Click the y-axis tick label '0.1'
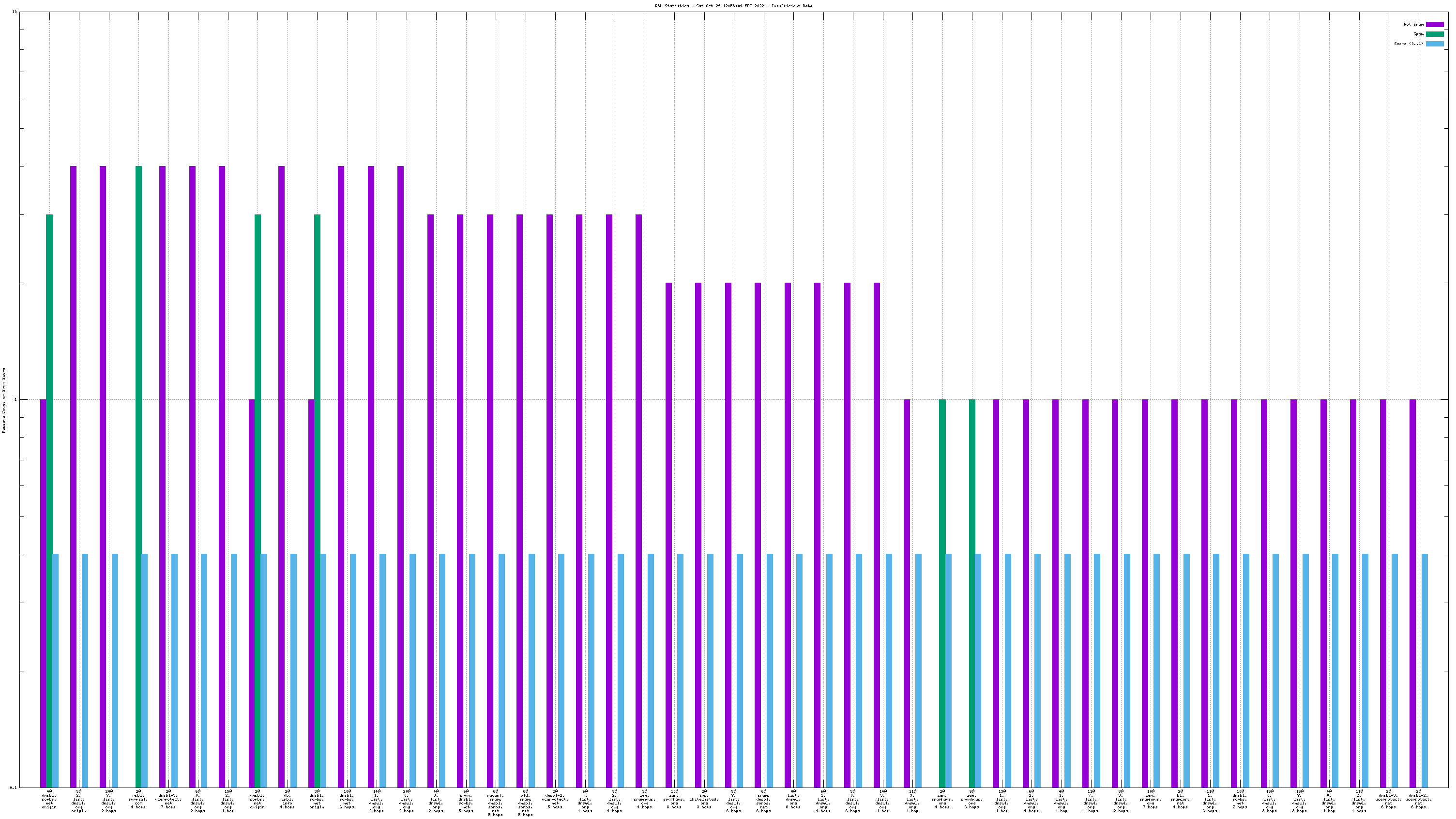Screen dimensions: 1456x819 [14, 788]
